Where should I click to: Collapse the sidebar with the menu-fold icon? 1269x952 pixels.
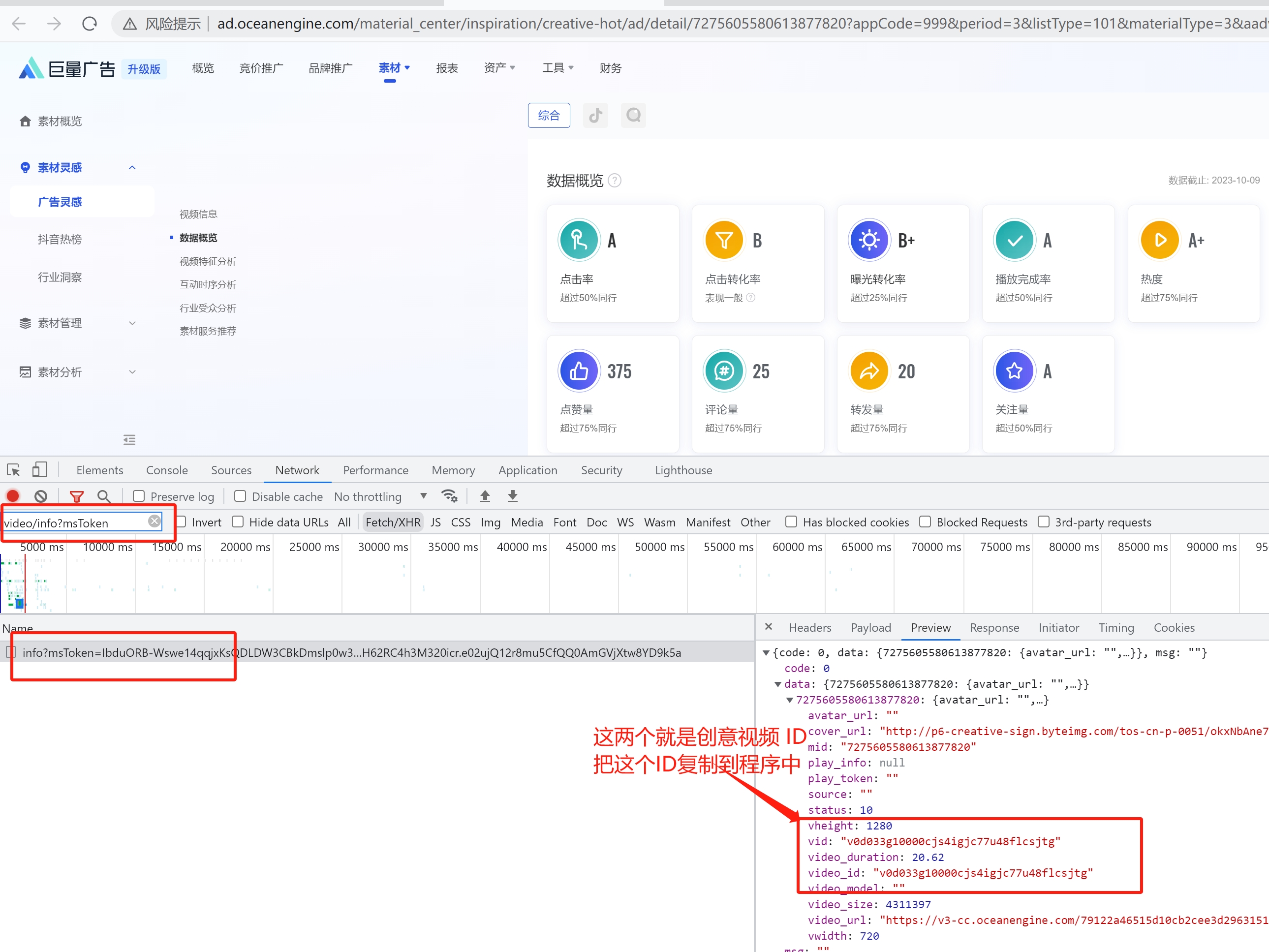point(129,440)
